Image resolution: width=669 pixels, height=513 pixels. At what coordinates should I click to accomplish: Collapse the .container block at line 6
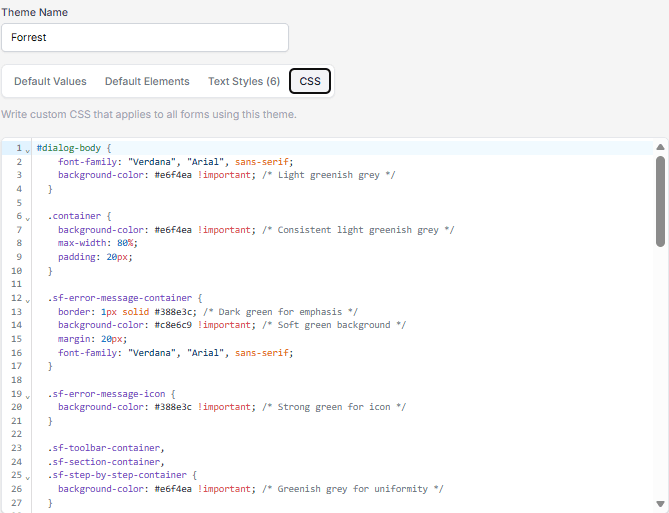[28, 219]
